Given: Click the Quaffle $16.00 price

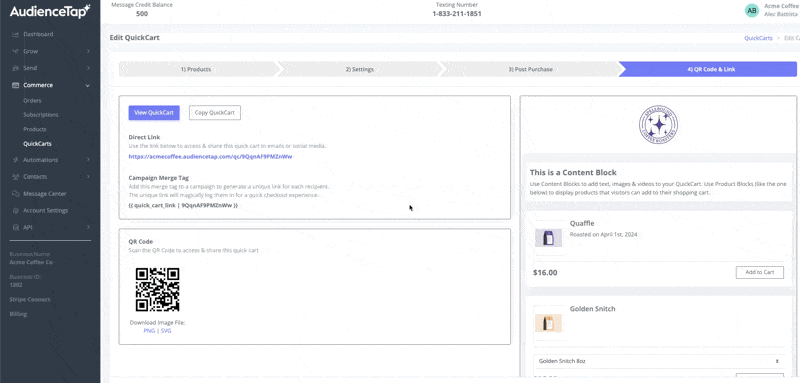Looking at the screenshot, I should 545,272.
